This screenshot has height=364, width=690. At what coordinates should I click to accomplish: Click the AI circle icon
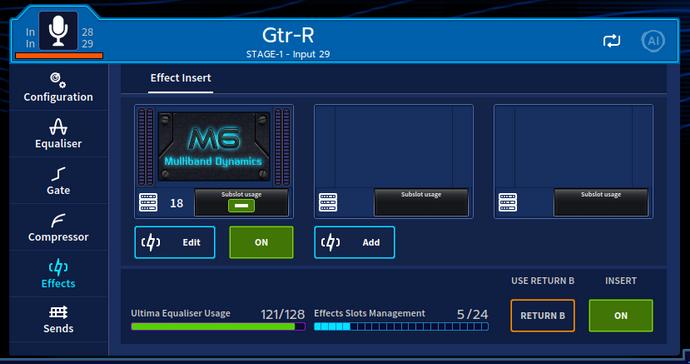pyautogui.click(x=653, y=41)
